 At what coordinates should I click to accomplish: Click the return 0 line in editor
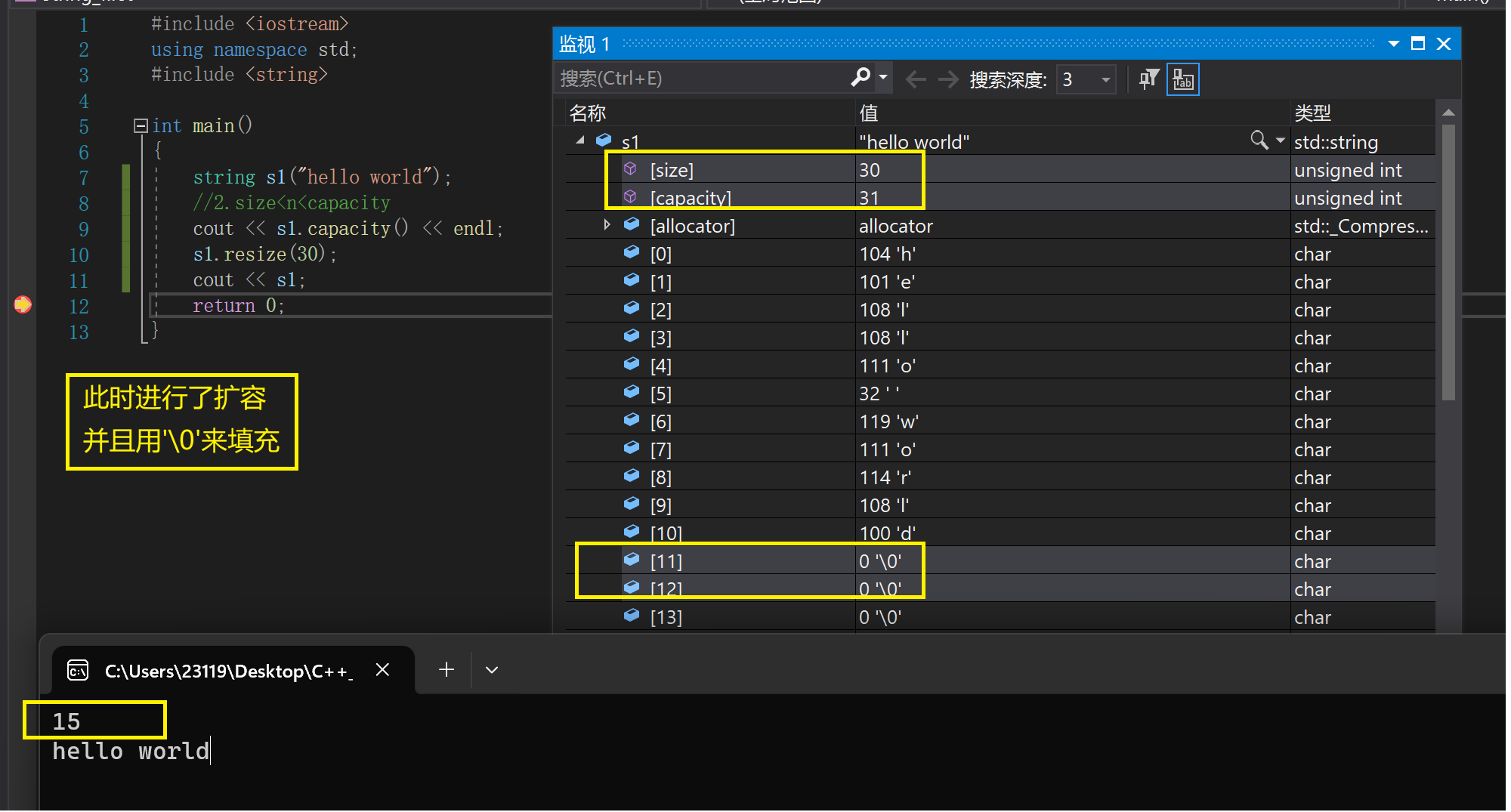239,306
